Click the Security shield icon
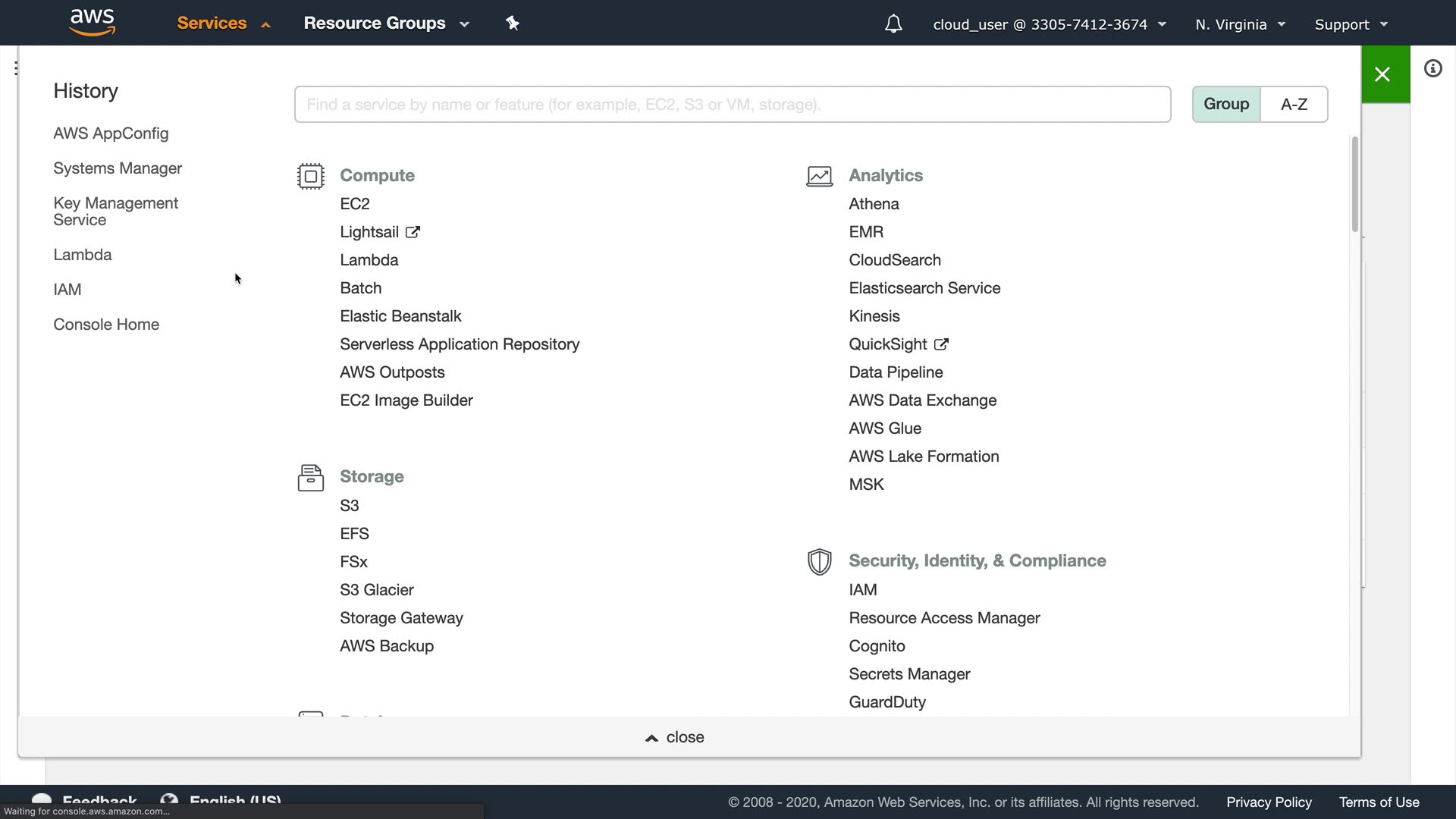Screen dimensions: 1456x819 [x=819, y=562]
